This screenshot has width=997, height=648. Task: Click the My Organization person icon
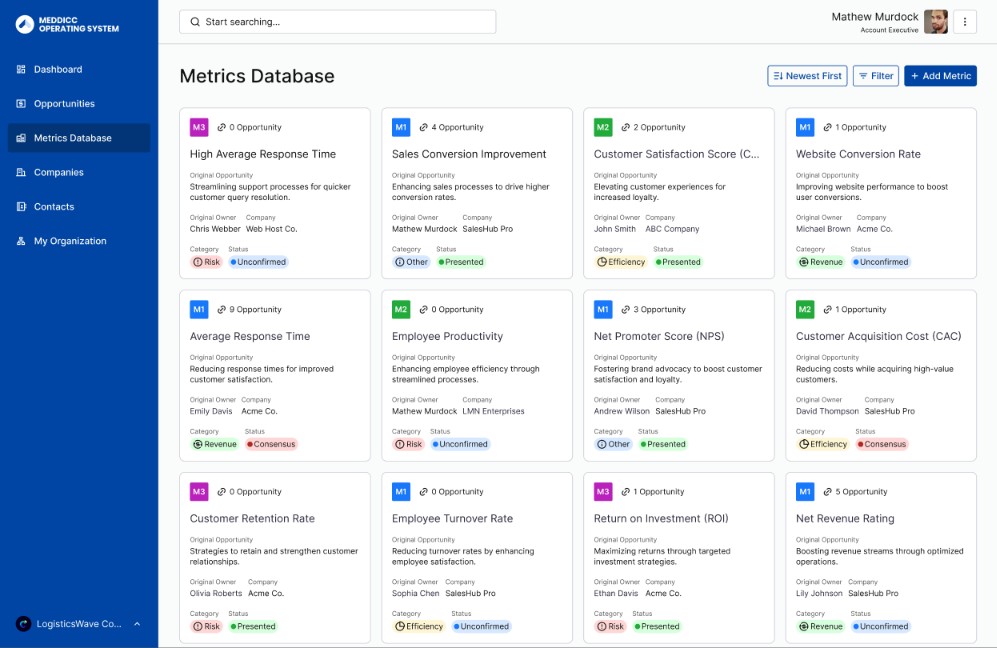20,241
